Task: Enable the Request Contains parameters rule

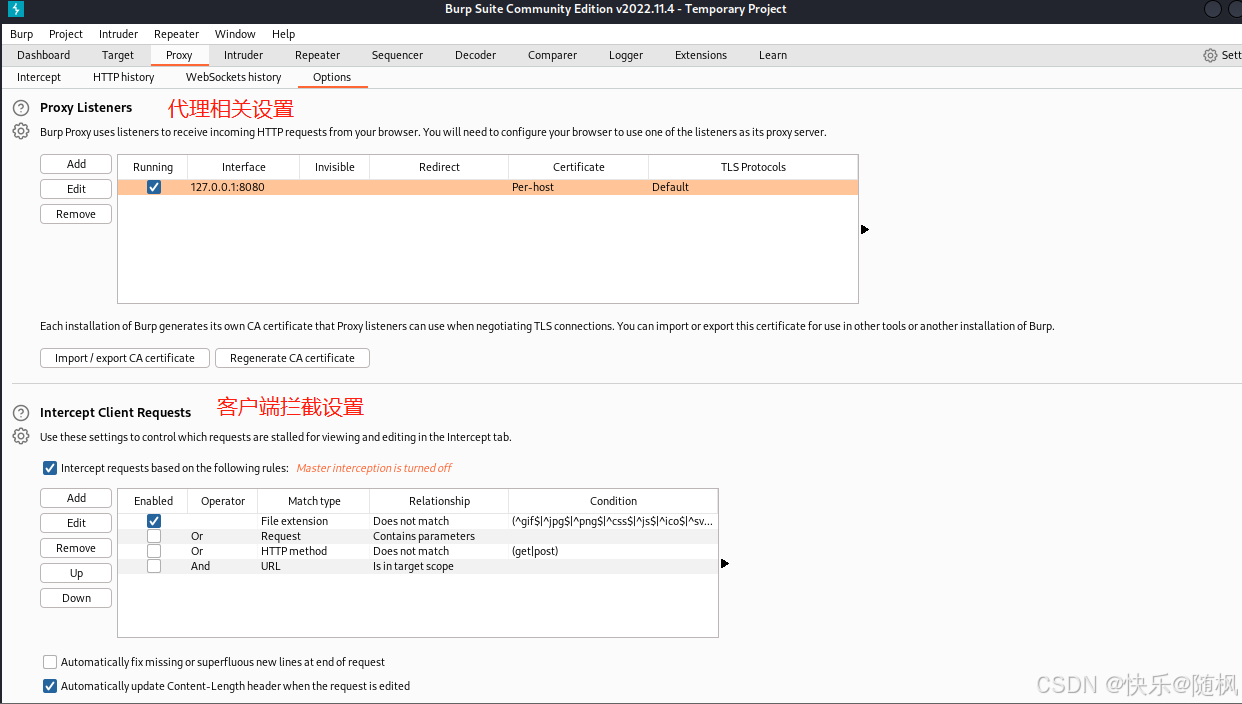Action: 153,536
